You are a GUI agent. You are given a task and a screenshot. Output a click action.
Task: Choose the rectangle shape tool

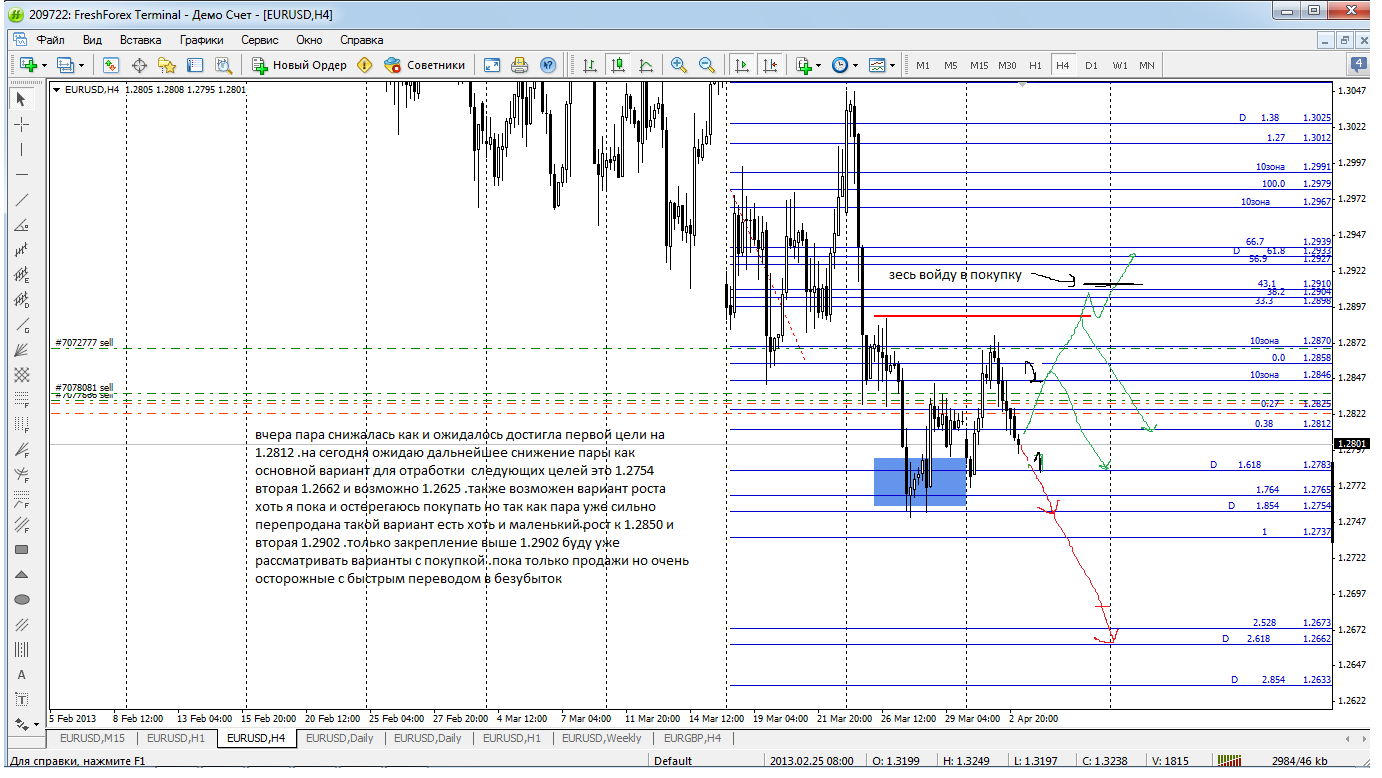pos(22,549)
